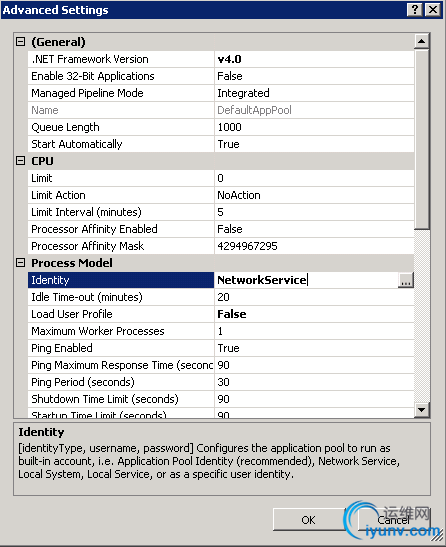
Task: Collapse the Process Model section
Action: 21,263
